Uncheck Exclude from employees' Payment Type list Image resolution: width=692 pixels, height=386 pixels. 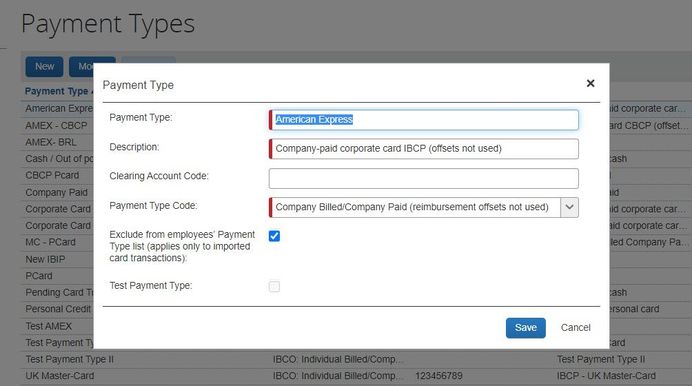tap(274, 236)
